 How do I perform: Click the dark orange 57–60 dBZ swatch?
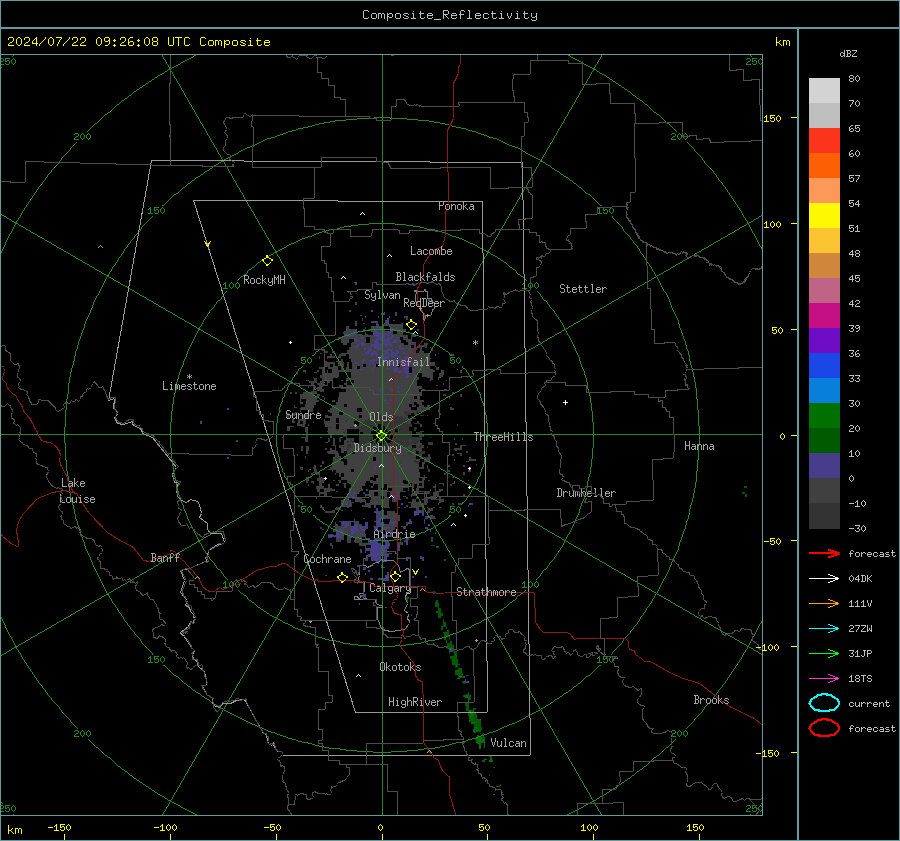pos(824,165)
